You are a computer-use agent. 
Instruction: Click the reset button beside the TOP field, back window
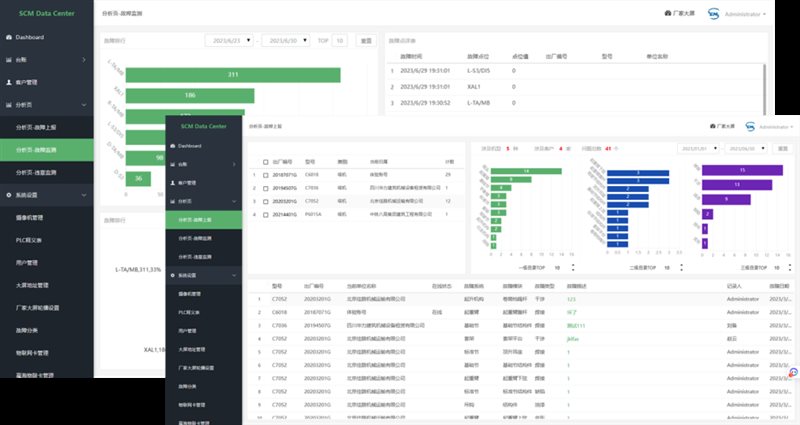pyautogui.click(x=366, y=40)
